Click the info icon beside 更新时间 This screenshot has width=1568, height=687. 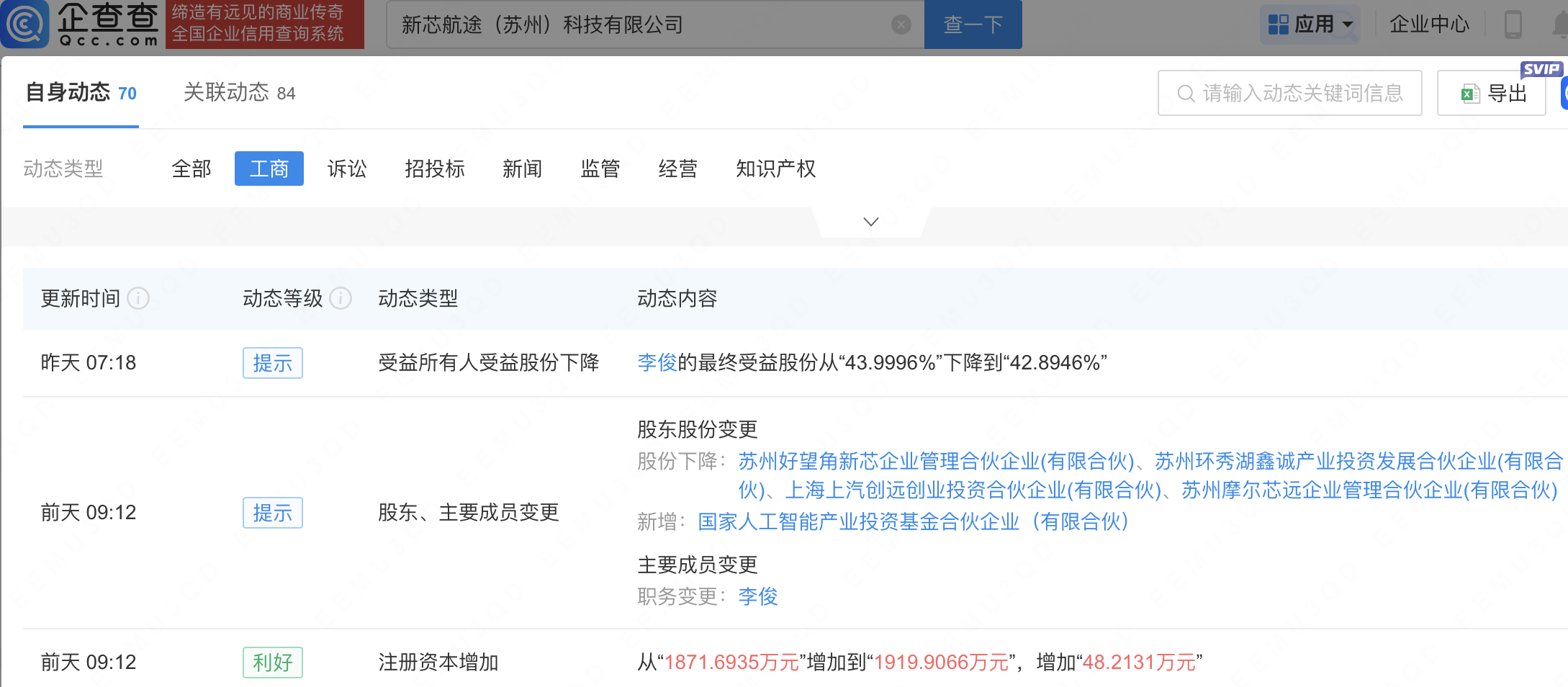138,298
